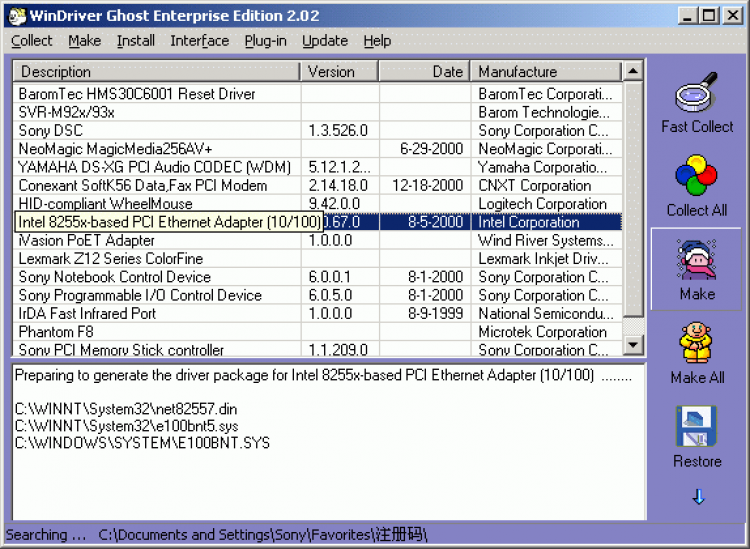Select BaromTec HMS30C6001 Reset Driver row
750x549 pixels.
pyautogui.click(x=318, y=94)
